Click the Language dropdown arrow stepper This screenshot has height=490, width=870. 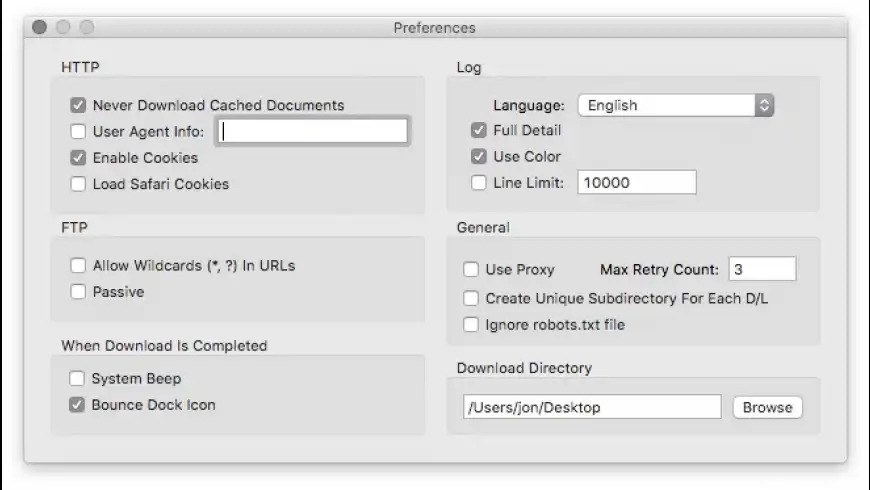pyautogui.click(x=764, y=105)
